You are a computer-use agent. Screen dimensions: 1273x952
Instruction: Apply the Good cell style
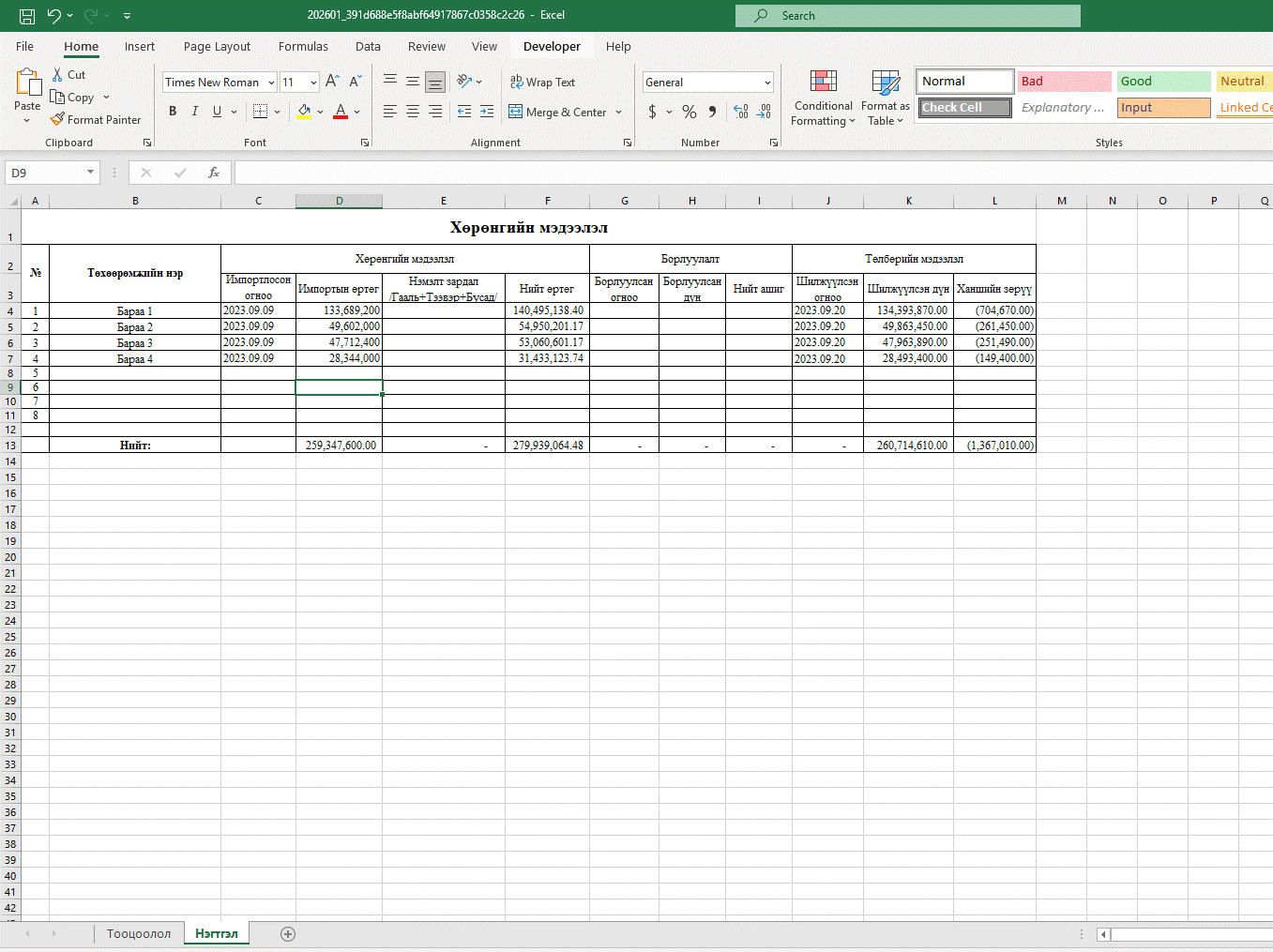pos(1163,82)
